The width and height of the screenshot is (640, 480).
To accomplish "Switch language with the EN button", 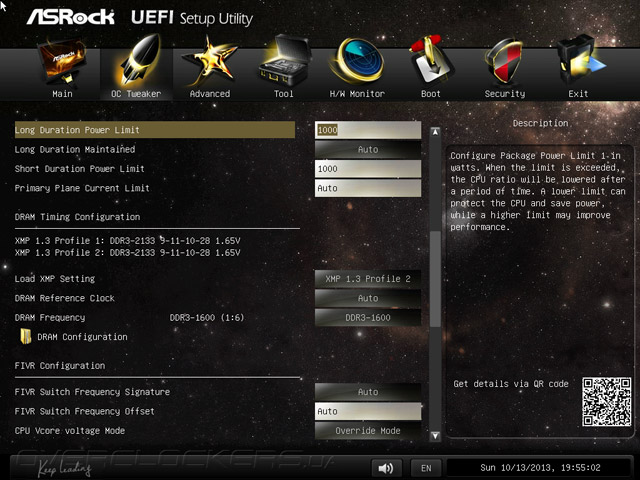I will 426,468.
